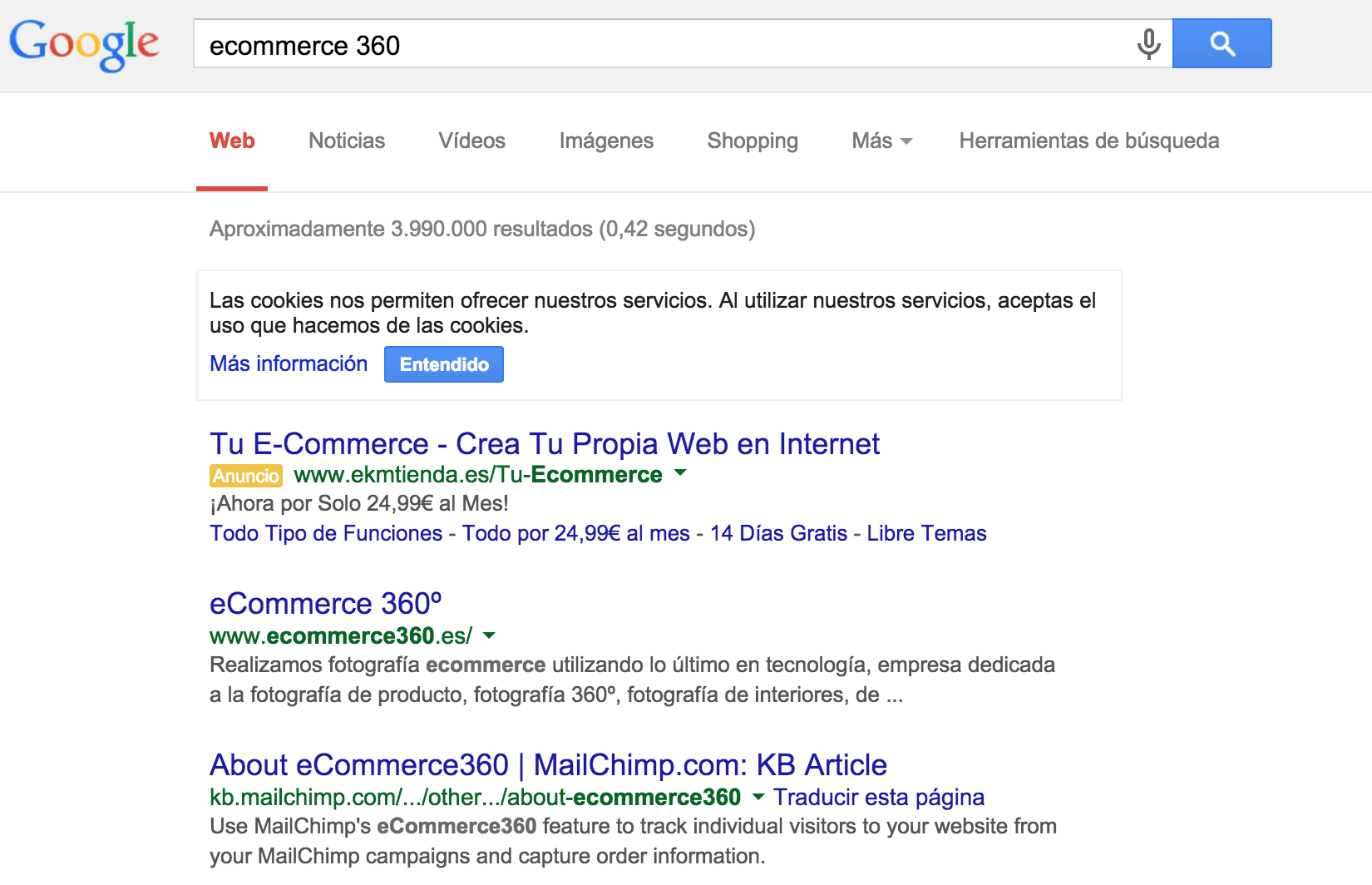Click the Entendido cookie button
The height and width of the screenshot is (885, 1372).
coord(443,364)
